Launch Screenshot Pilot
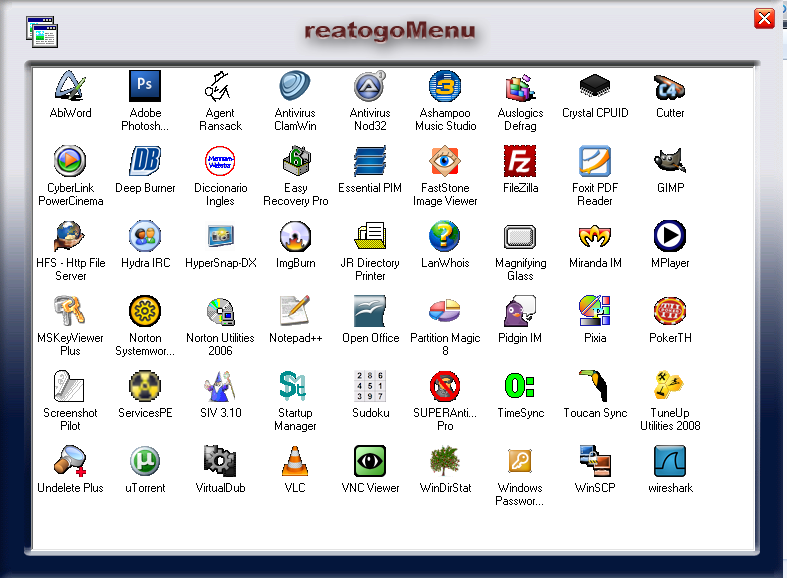Screen dimensions: 787x578 click(70, 386)
